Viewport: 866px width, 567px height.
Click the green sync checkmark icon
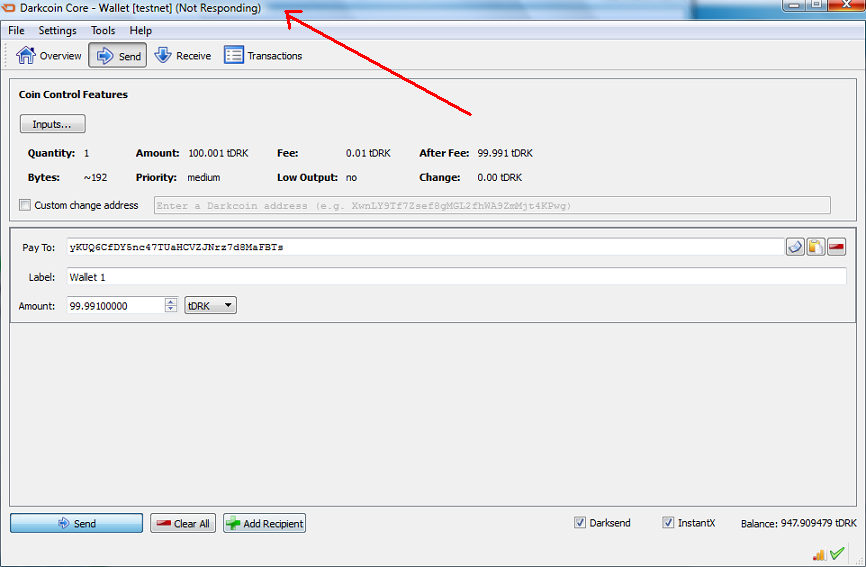[837, 553]
